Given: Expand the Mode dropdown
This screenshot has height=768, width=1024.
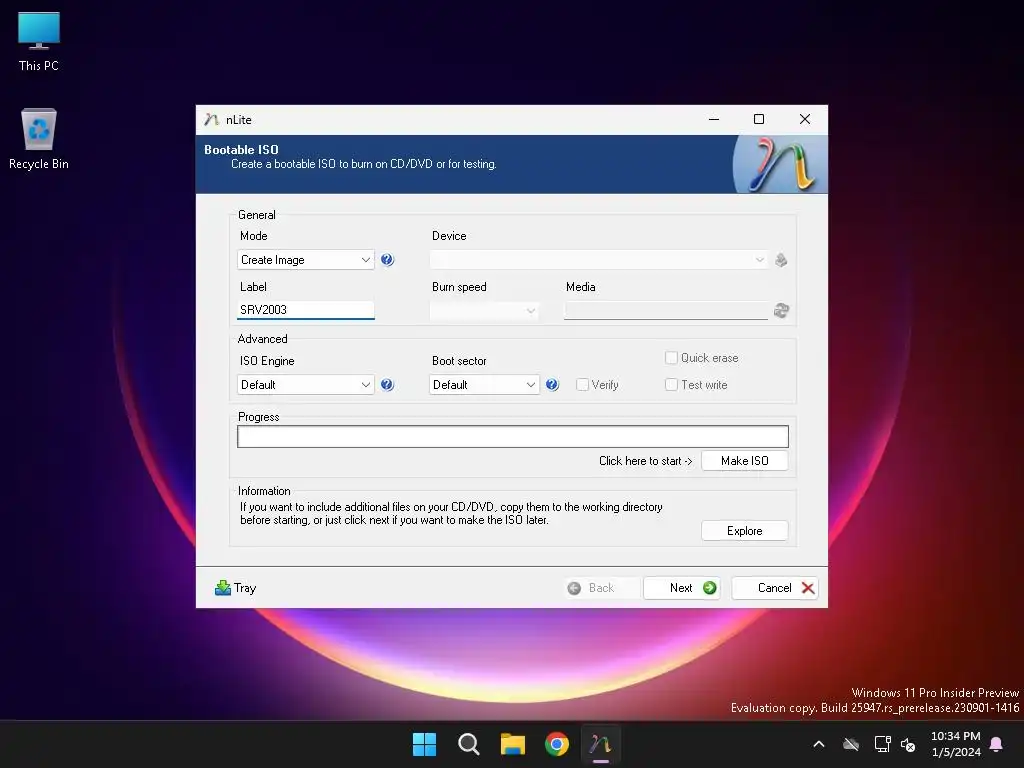Looking at the screenshot, I should point(305,260).
